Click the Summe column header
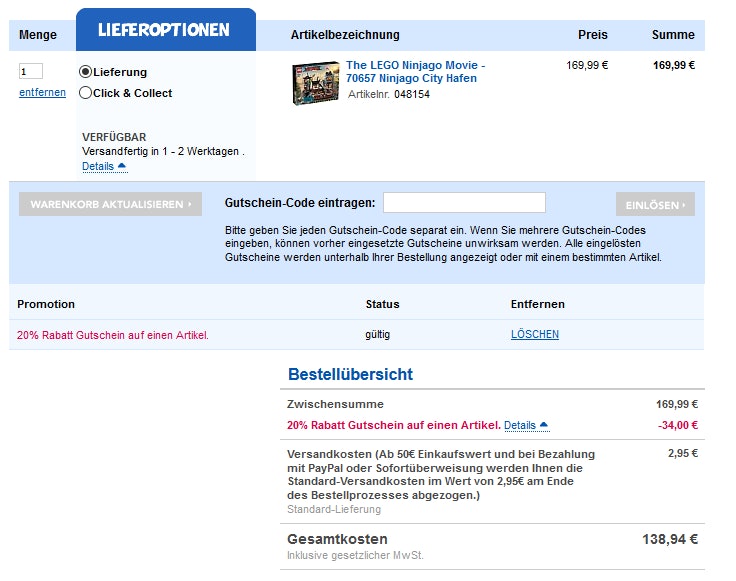Image resolution: width=736 pixels, height=581 pixels. [x=673, y=35]
